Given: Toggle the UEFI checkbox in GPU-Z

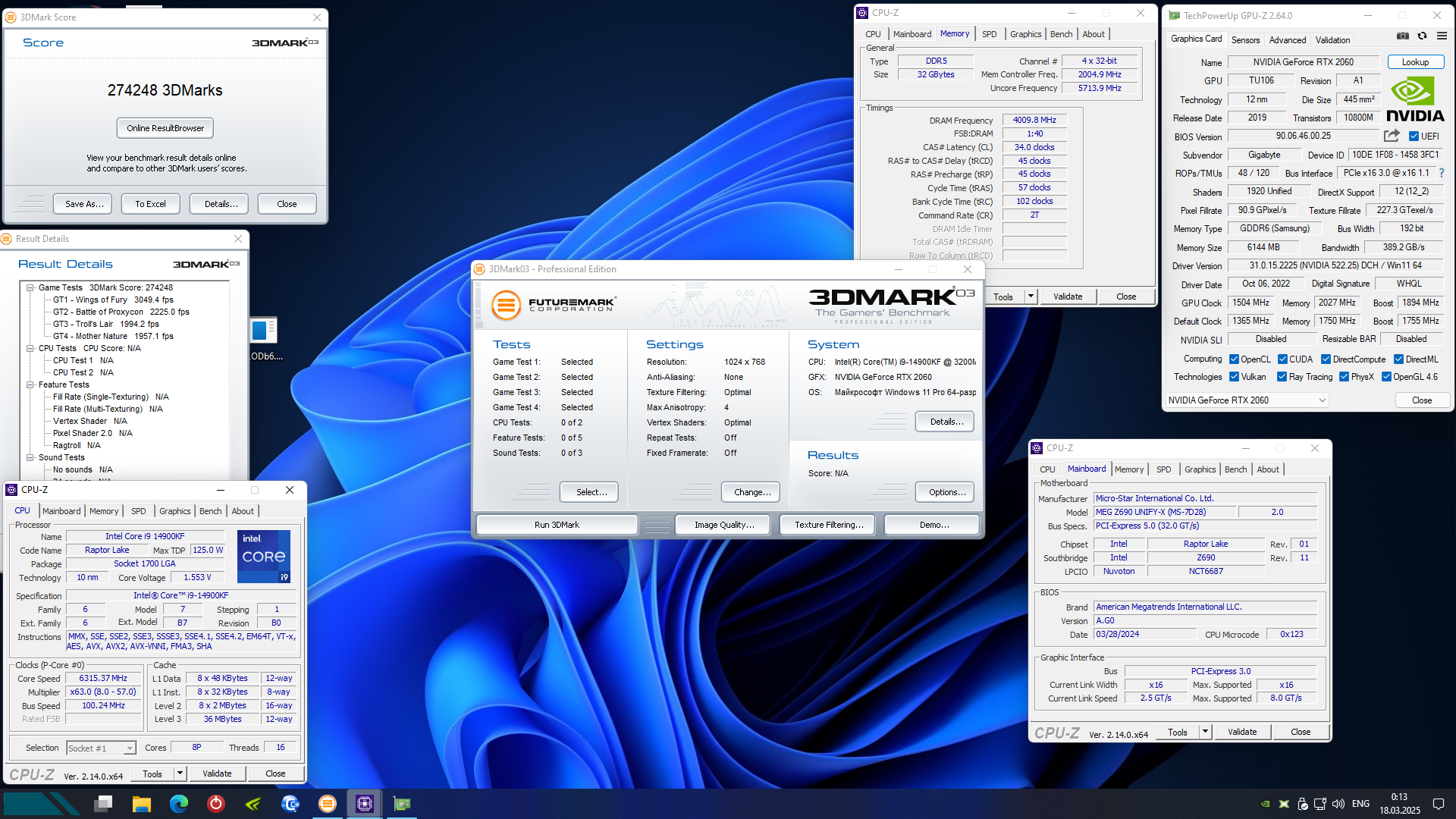Looking at the screenshot, I should pyautogui.click(x=1414, y=136).
